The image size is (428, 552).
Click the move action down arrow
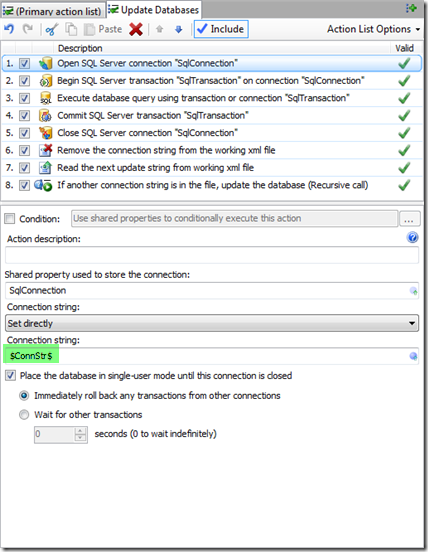click(x=179, y=29)
